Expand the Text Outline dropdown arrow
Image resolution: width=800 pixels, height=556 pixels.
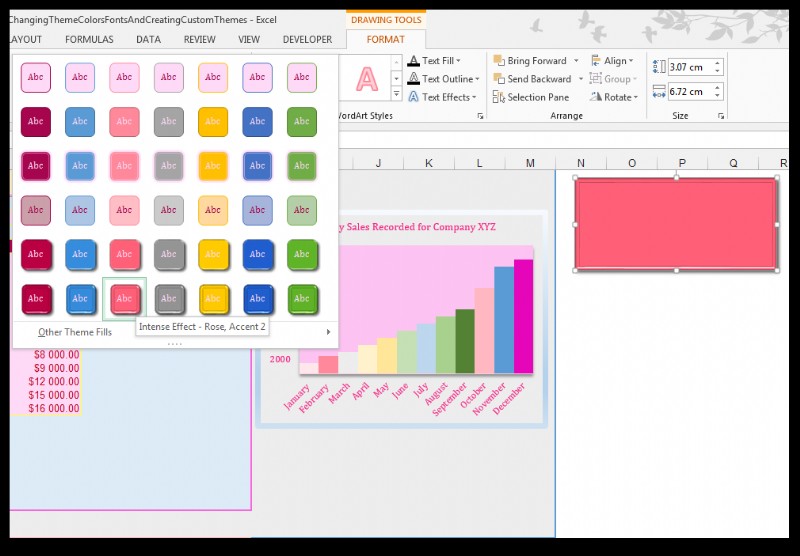(477, 79)
